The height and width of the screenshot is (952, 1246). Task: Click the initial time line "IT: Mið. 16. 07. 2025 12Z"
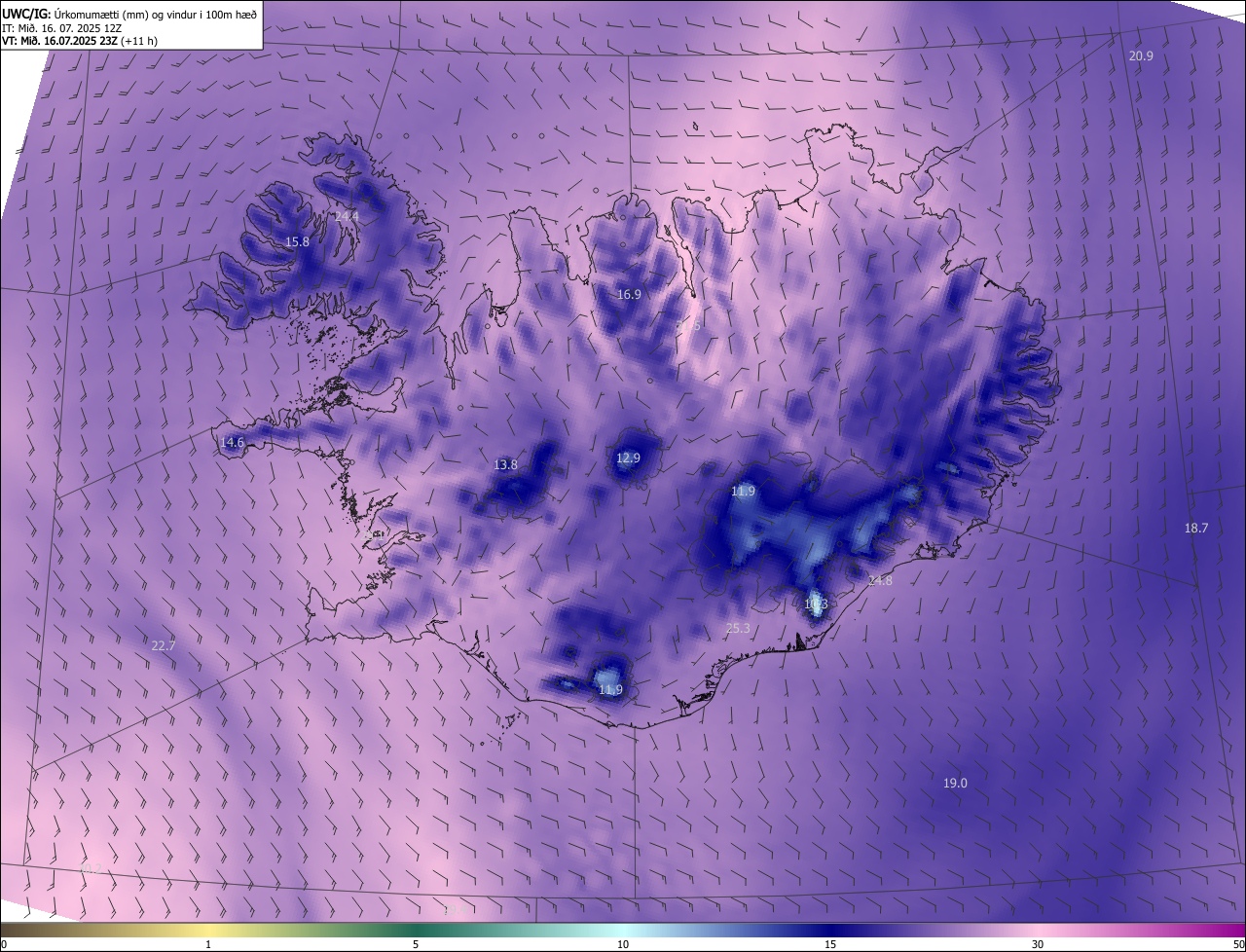61,27
